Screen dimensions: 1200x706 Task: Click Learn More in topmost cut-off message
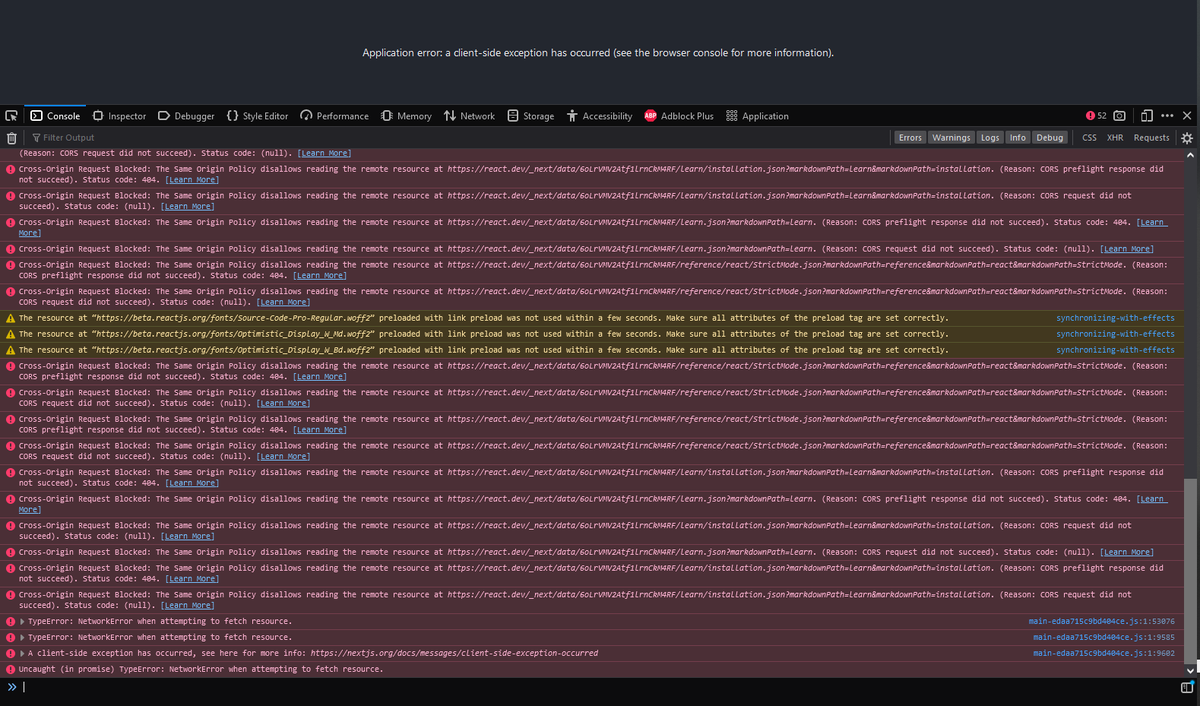pyautogui.click(x=325, y=153)
